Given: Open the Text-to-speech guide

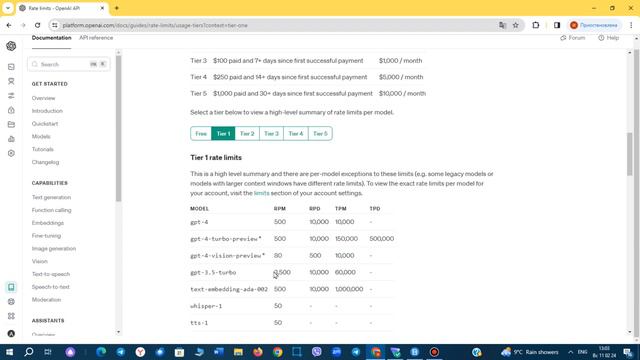Looking at the screenshot, I should point(51,274).
